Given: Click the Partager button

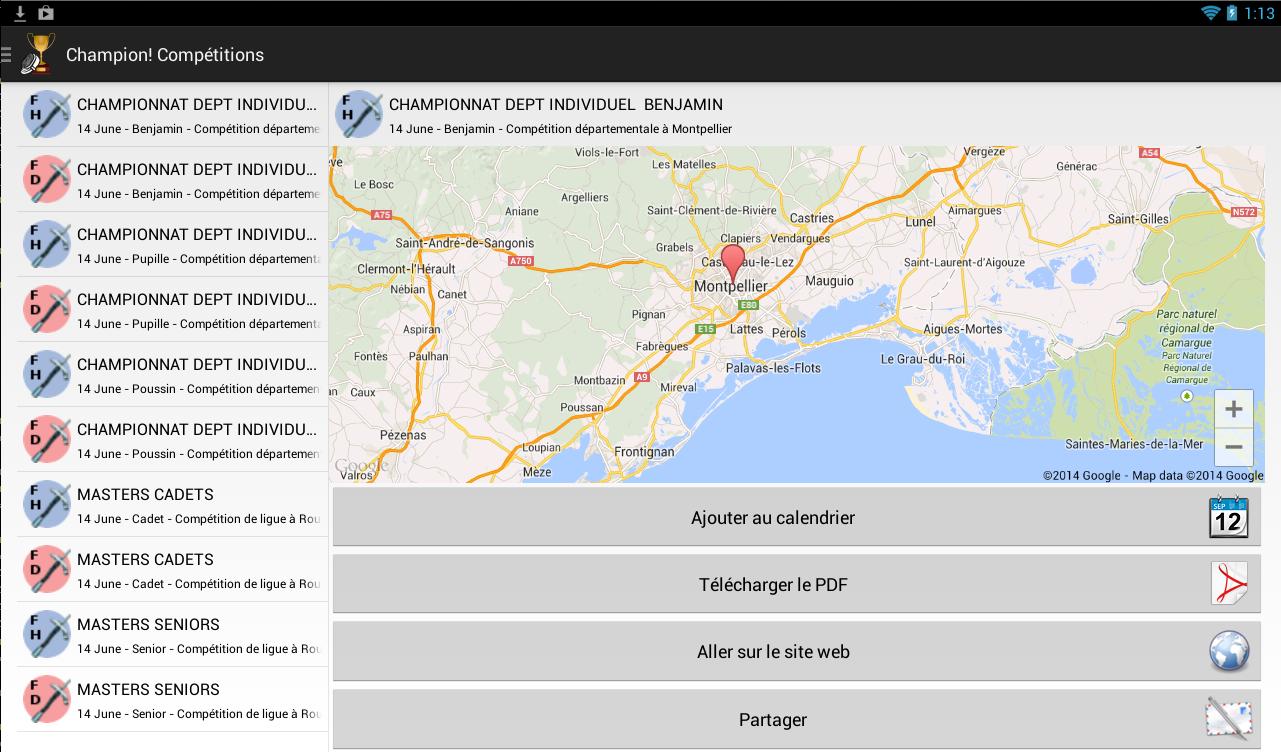Looking at the screenshot, I should (797, 719).
